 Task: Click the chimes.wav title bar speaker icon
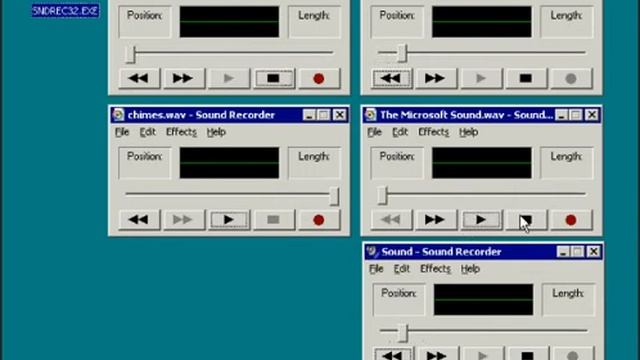(118, 115)
